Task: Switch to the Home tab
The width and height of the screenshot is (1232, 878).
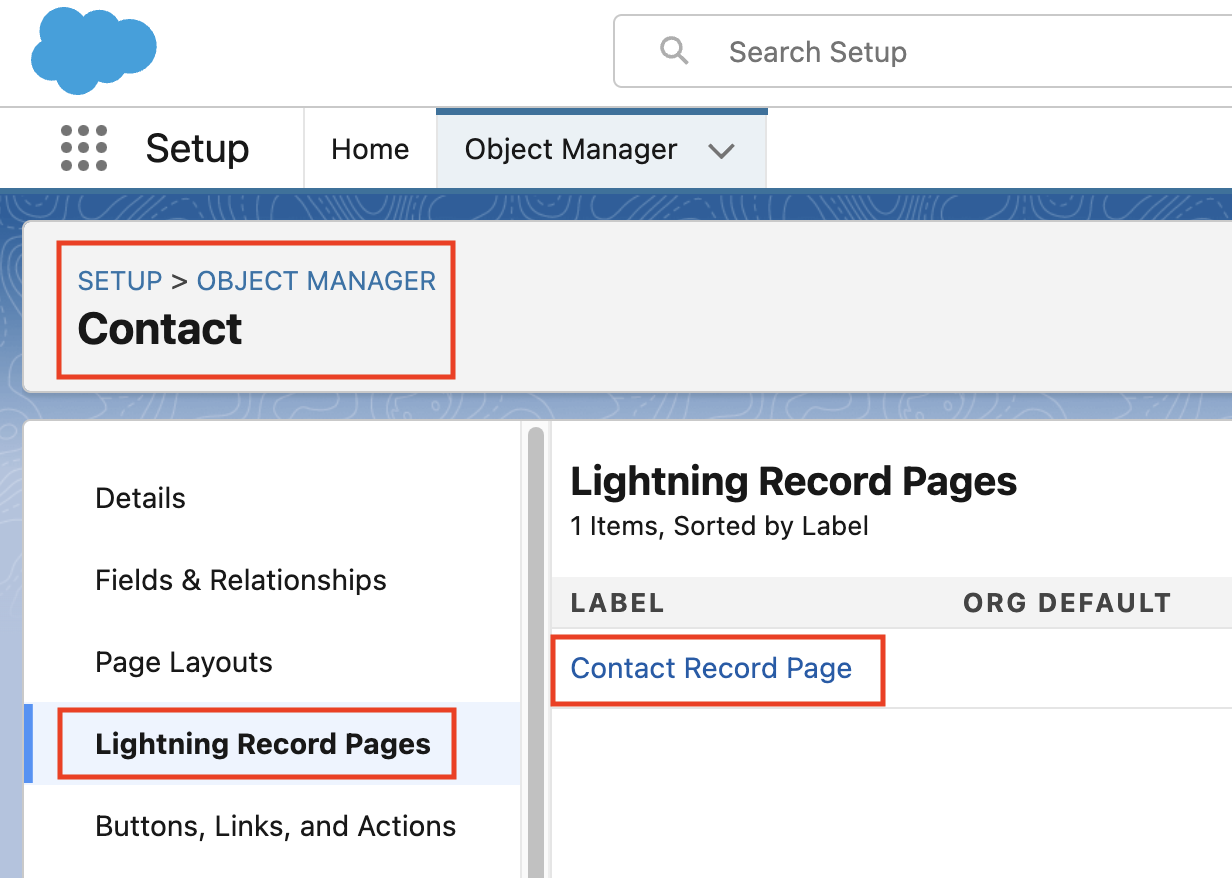Action: [x=370, y=149]
